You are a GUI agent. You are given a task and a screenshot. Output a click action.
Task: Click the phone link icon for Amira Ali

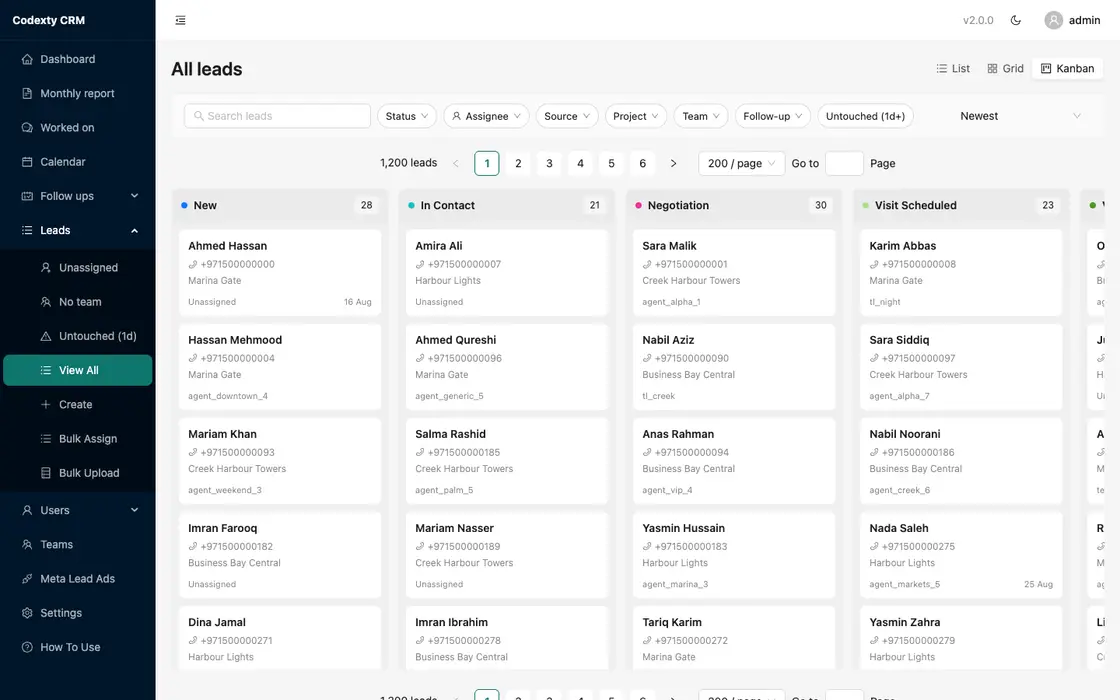(x=420, y=264)
